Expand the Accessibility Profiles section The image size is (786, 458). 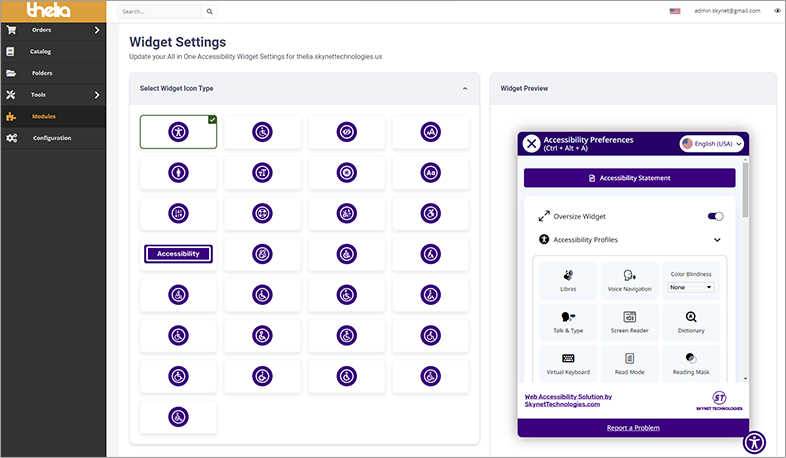pyautogui.click(x=717, y=240)
